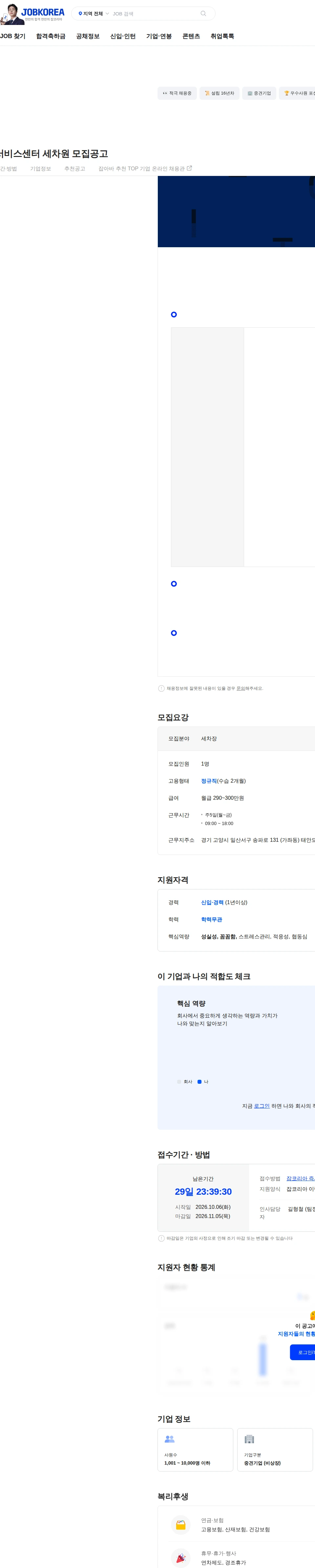Viewport: 315px width, 1568px height.
Task: Open the 합격축하금 menu
Action: 51,36
